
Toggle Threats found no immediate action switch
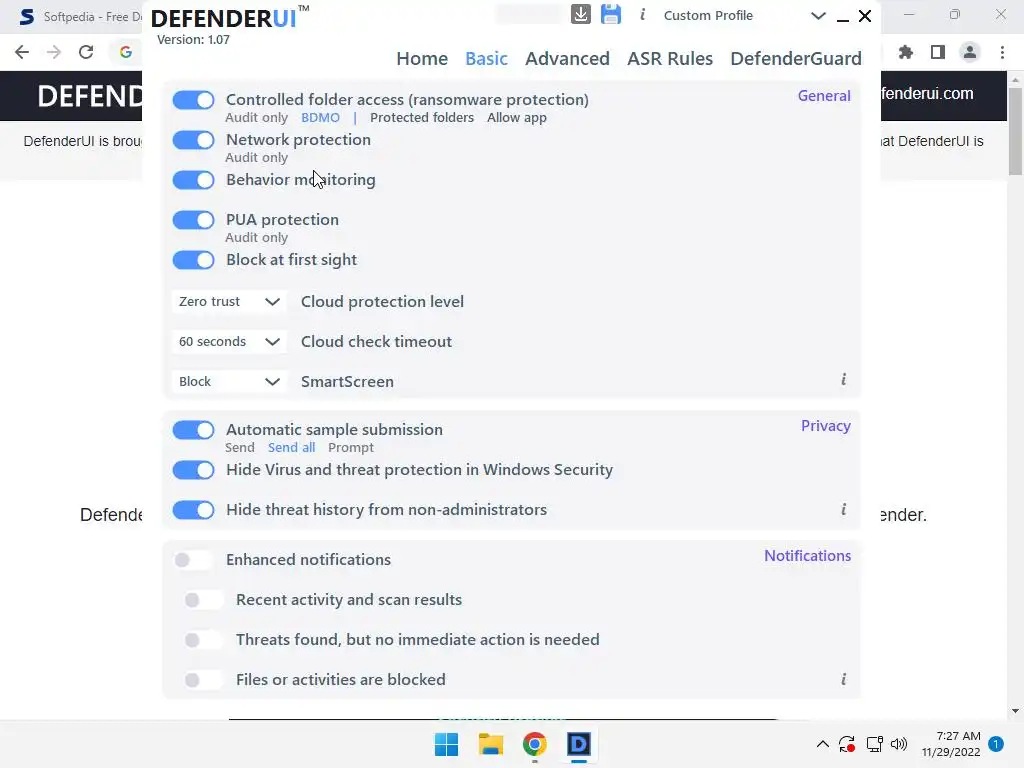[x=203, y=640]
